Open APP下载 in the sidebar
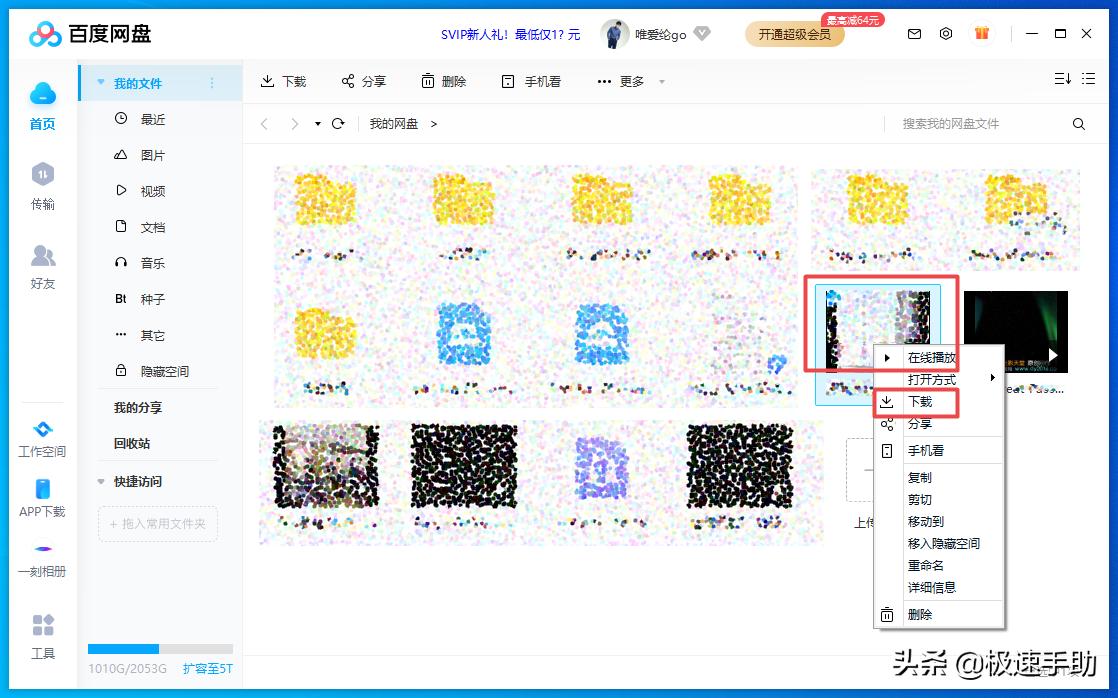1118x698 pixels. (x=42, y=498)
